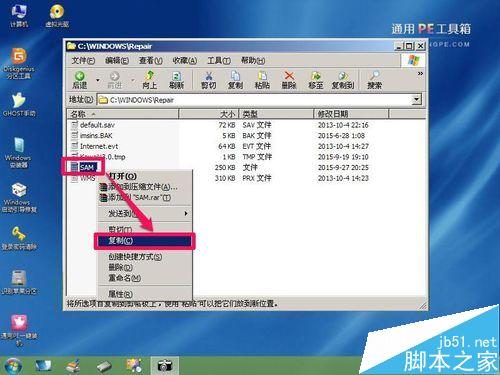Open the Windows installer desktop icon

click(18, 152)
